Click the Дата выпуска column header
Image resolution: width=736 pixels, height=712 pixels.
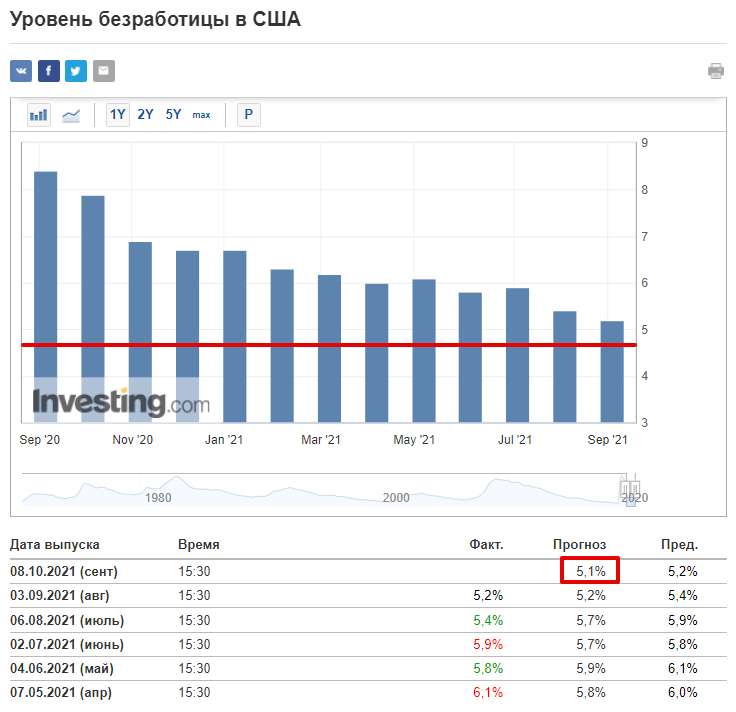point(55,544)
